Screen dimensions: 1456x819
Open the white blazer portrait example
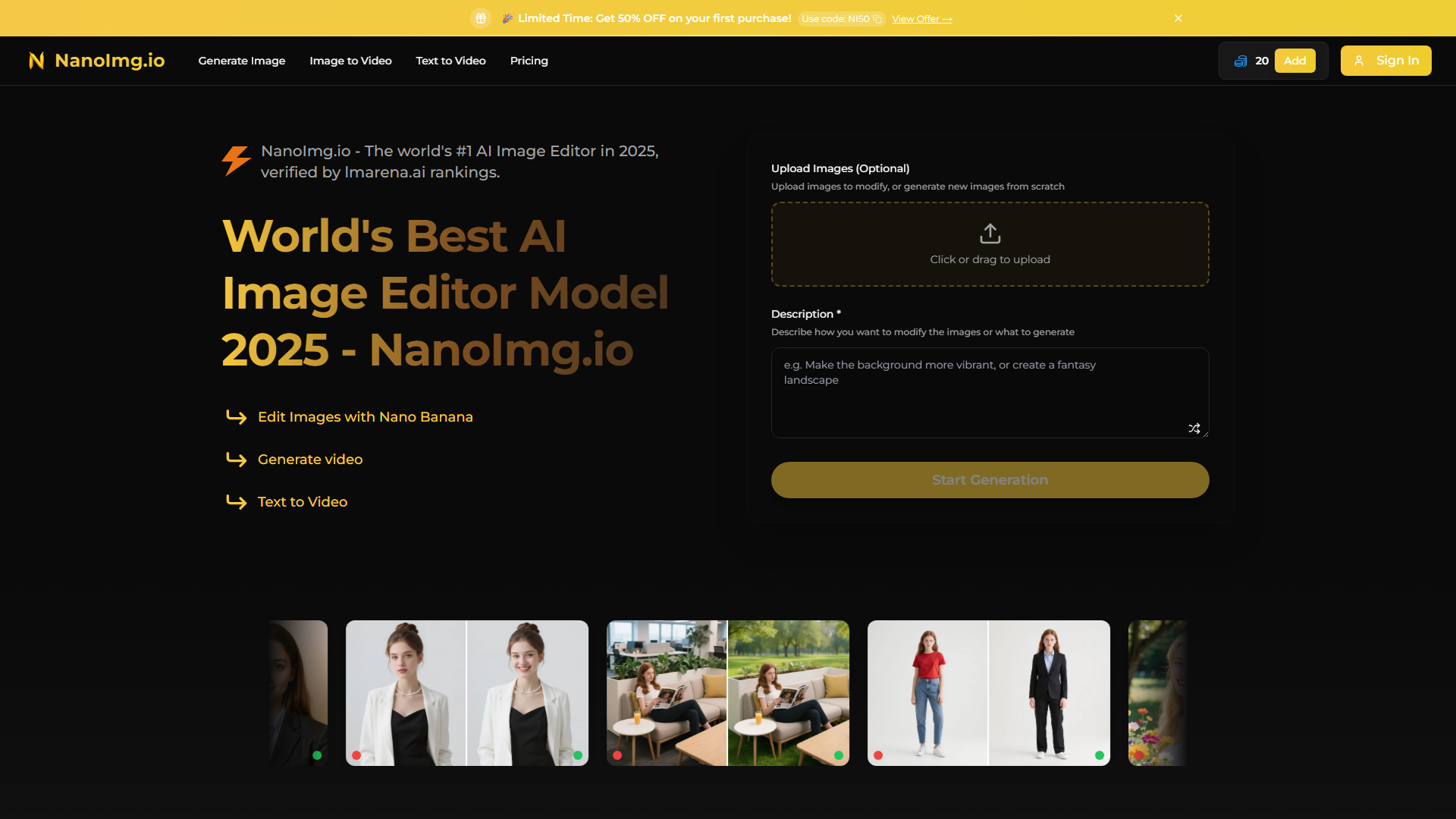(x=467, y=693)
